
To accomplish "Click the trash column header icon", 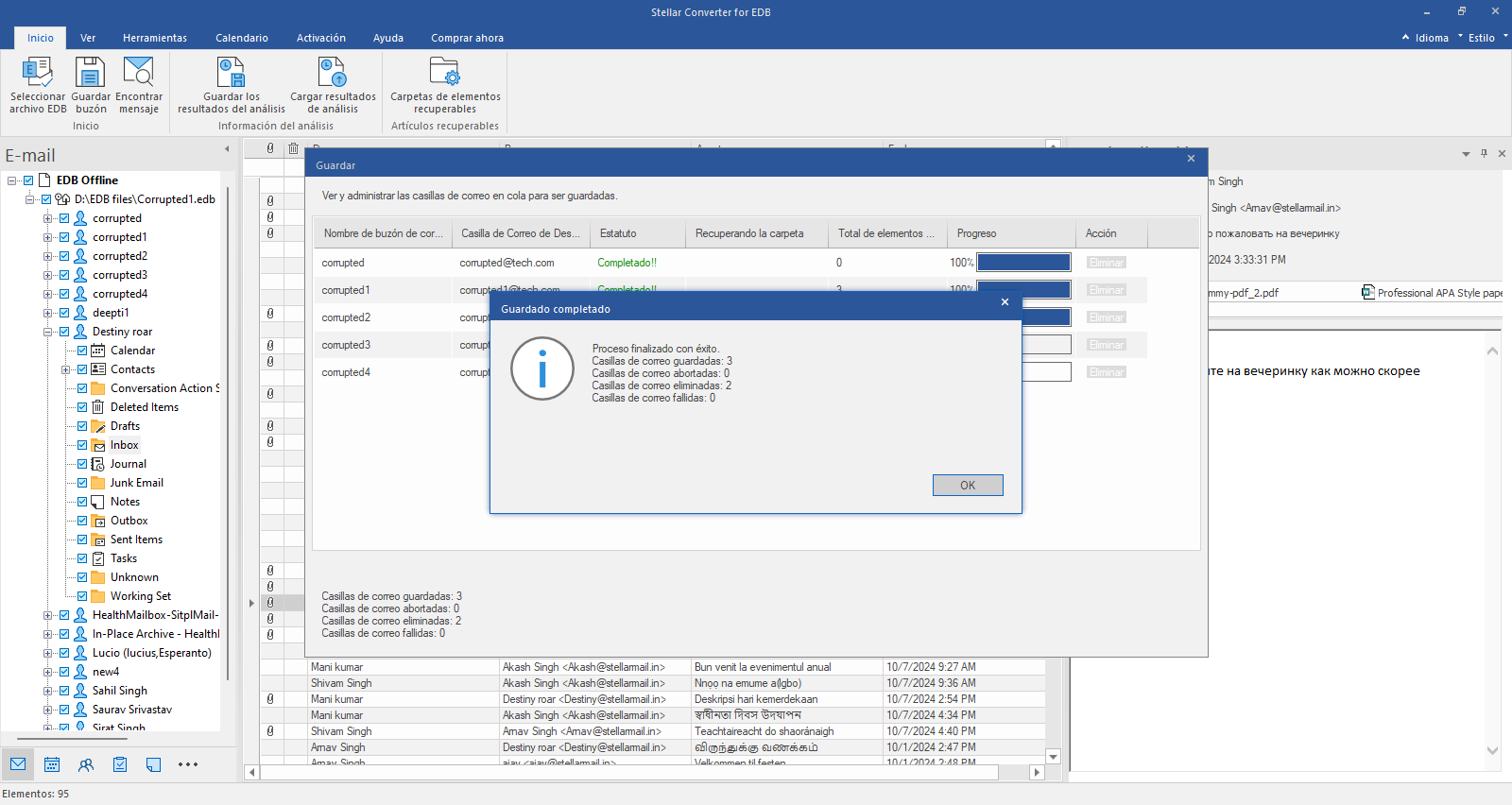I will point(294,148).
